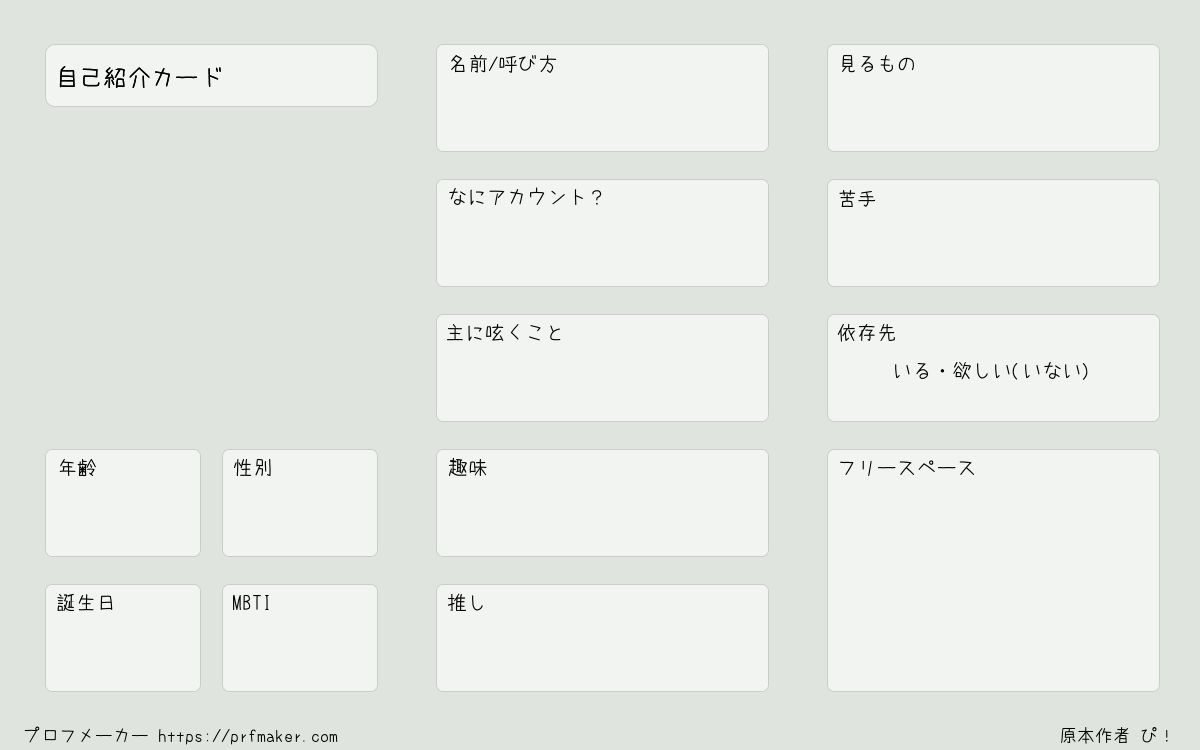Click the 性別 box
Screen dimensions: 1200x750
[300, 503]
